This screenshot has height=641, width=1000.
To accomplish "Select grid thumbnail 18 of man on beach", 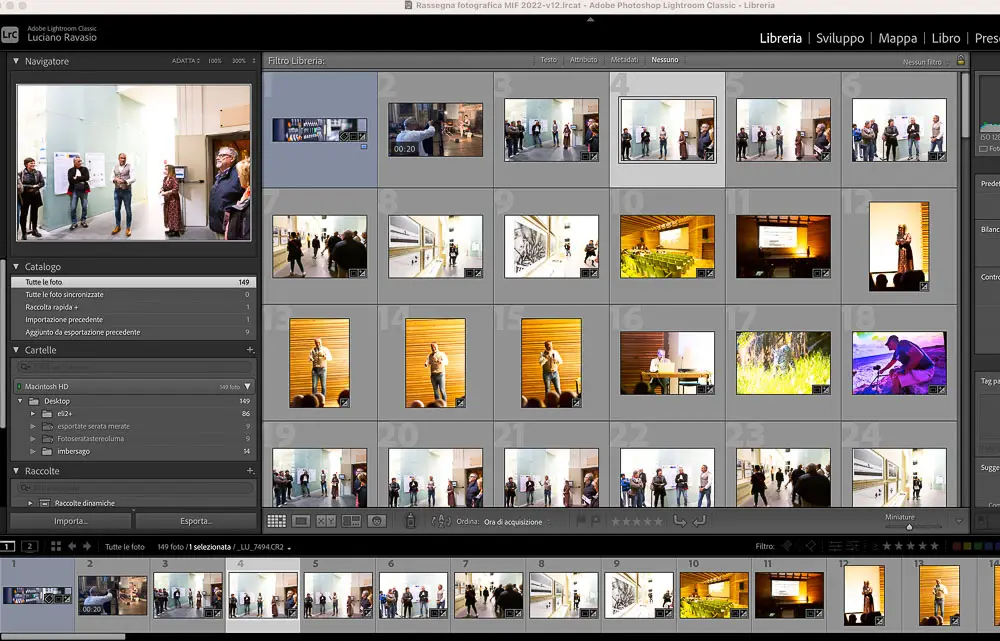I will tap(899, 362).
